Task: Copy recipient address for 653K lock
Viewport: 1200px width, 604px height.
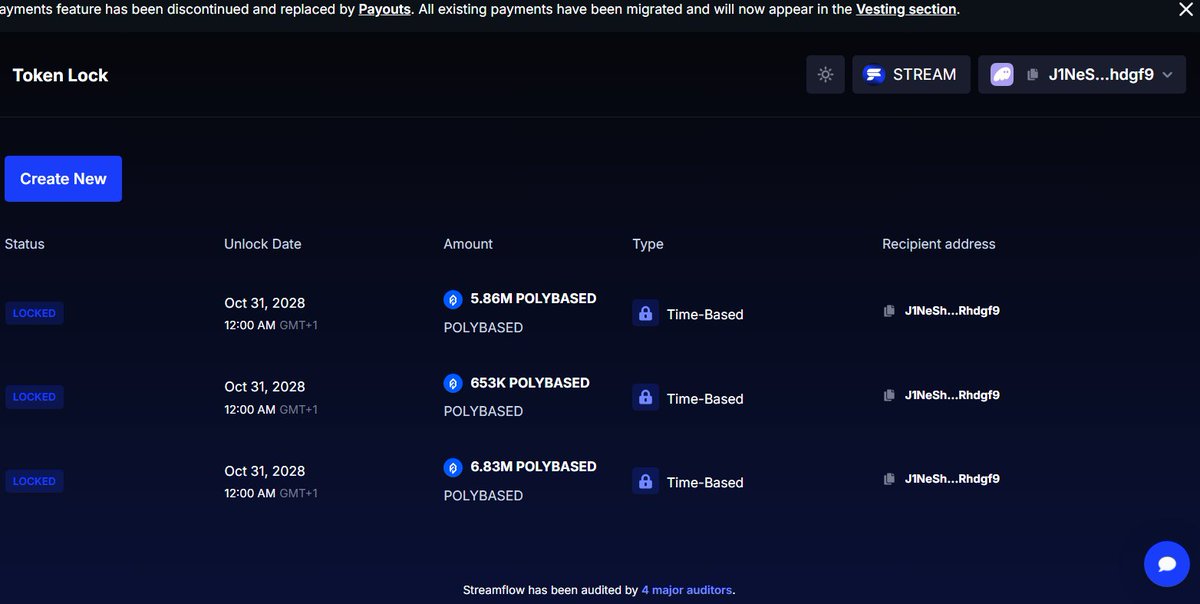Action: pos(889,395)
